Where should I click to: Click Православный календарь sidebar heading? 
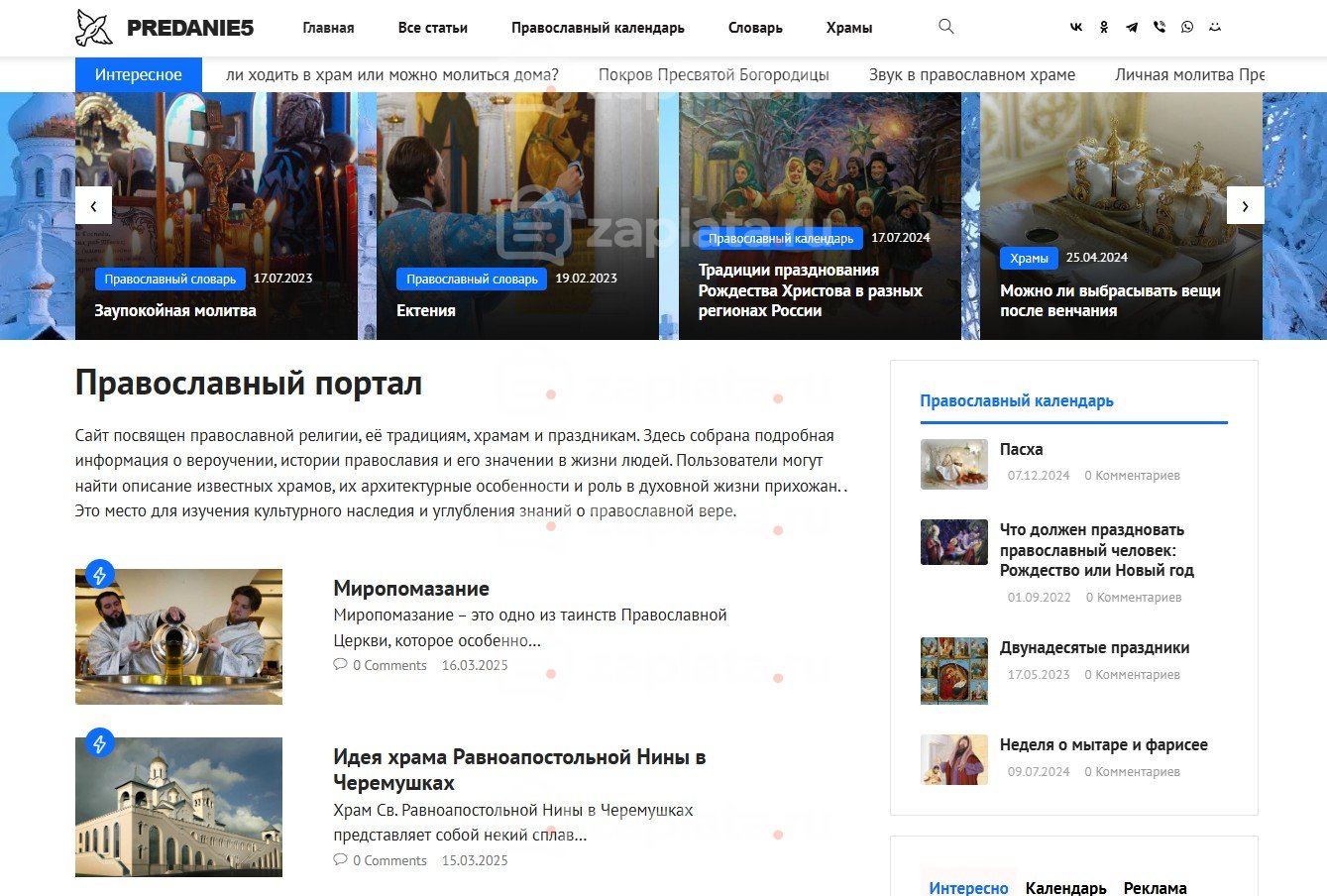pos(1017,400)
